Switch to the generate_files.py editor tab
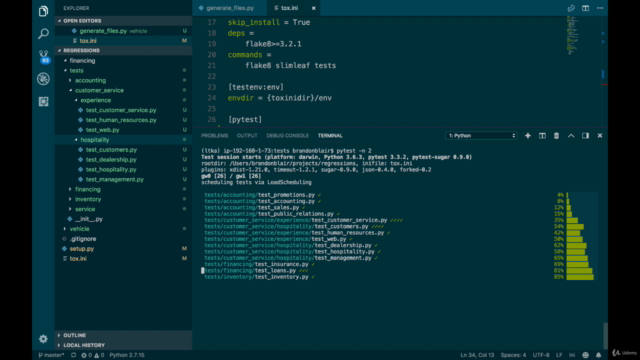640x360 pixels. pos(230,8)
